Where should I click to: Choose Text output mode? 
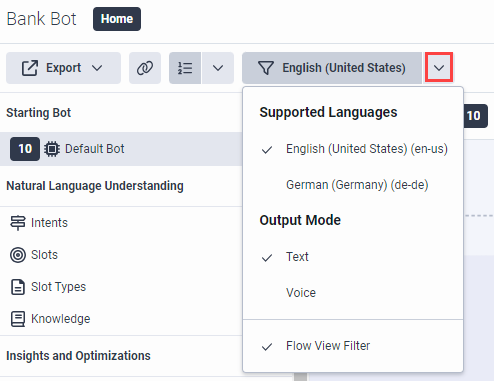(x=353, y=257)
